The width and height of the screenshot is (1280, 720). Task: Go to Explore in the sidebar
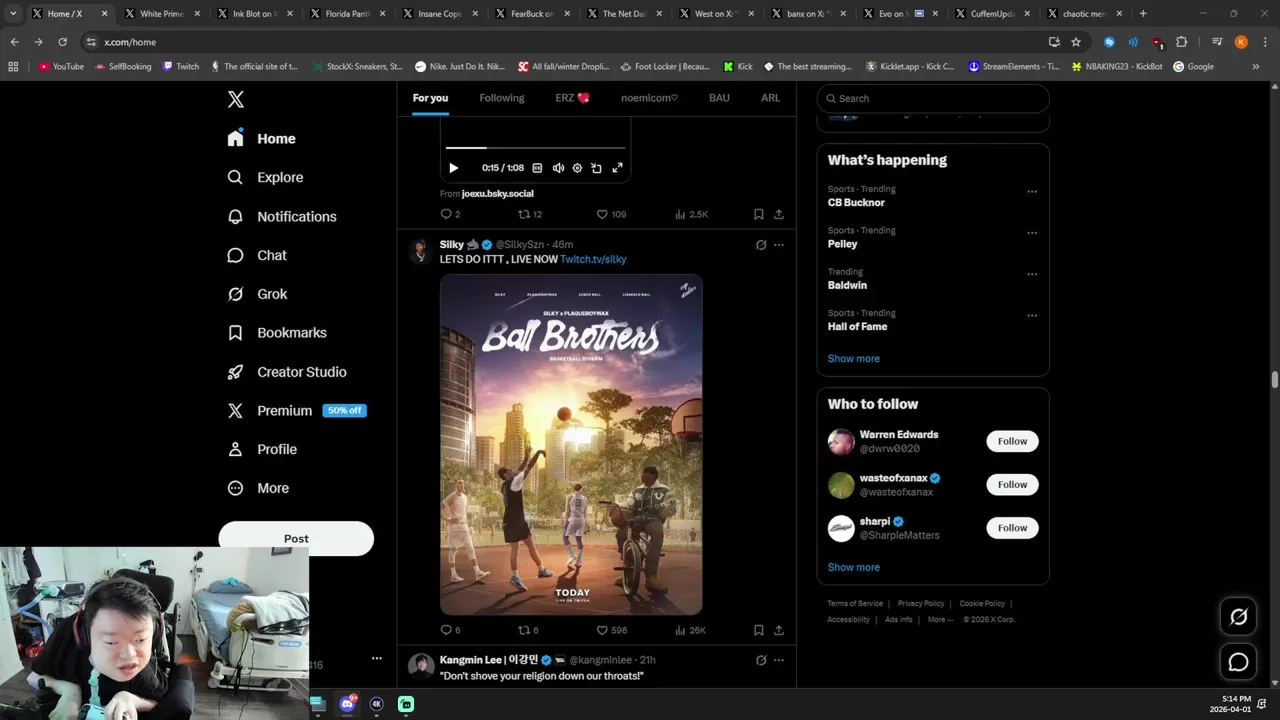point(266,177)
